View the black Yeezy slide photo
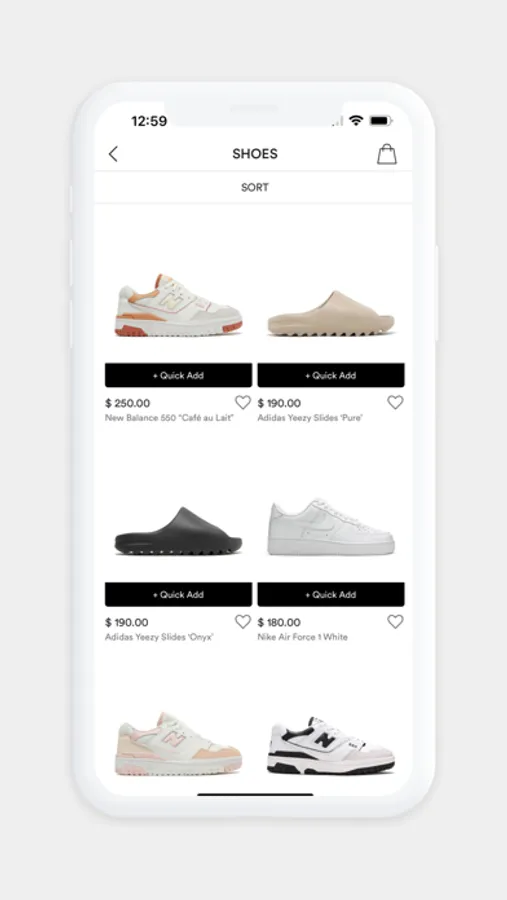507x900 pixels. [178, 531]
